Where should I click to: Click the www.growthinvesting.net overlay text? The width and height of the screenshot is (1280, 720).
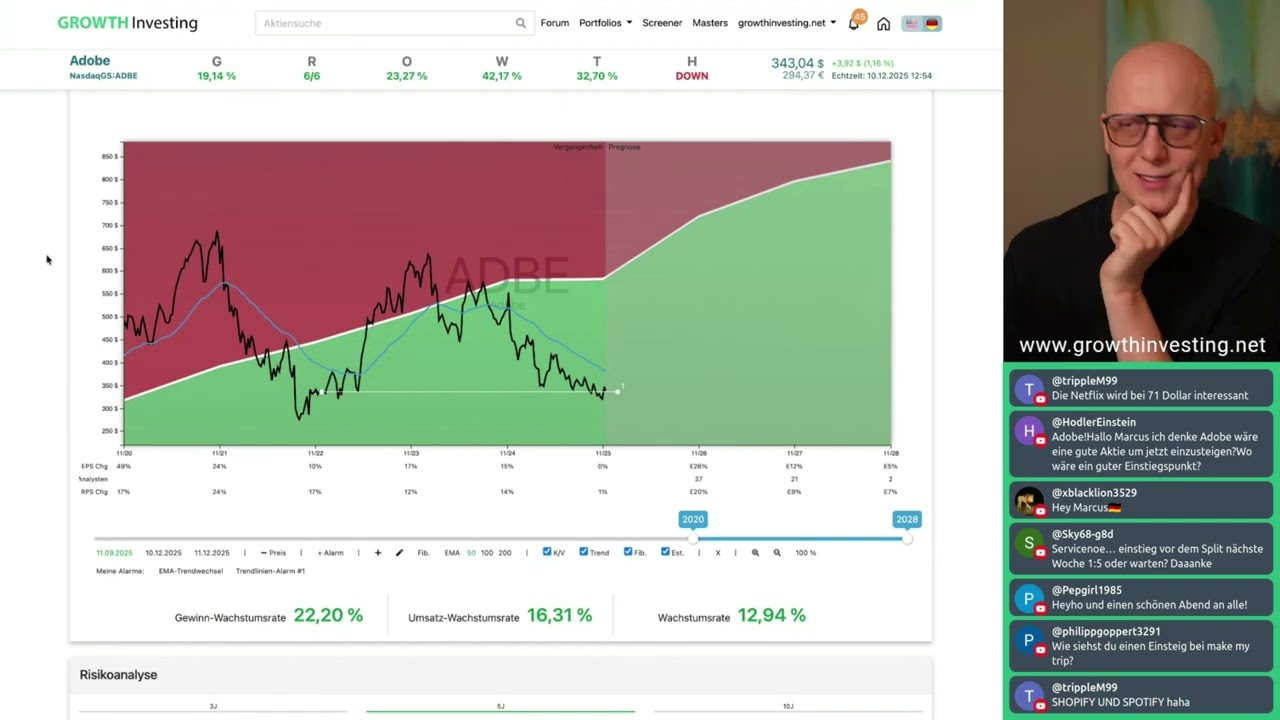pos(1142,345)
